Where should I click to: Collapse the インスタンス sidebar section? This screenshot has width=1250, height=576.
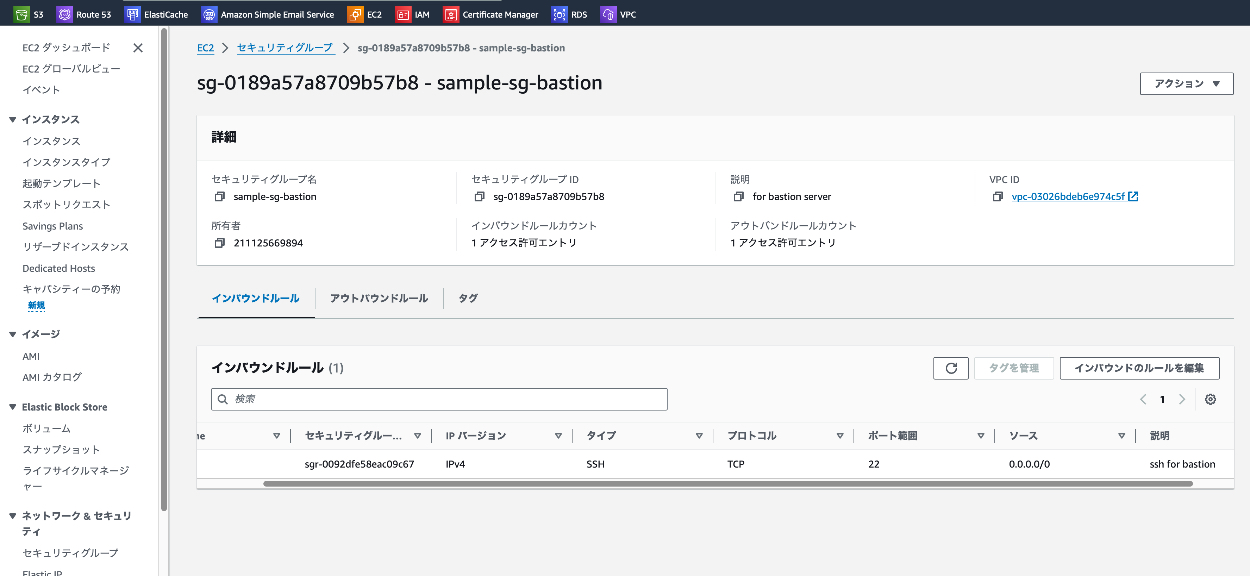pos(12,120)
